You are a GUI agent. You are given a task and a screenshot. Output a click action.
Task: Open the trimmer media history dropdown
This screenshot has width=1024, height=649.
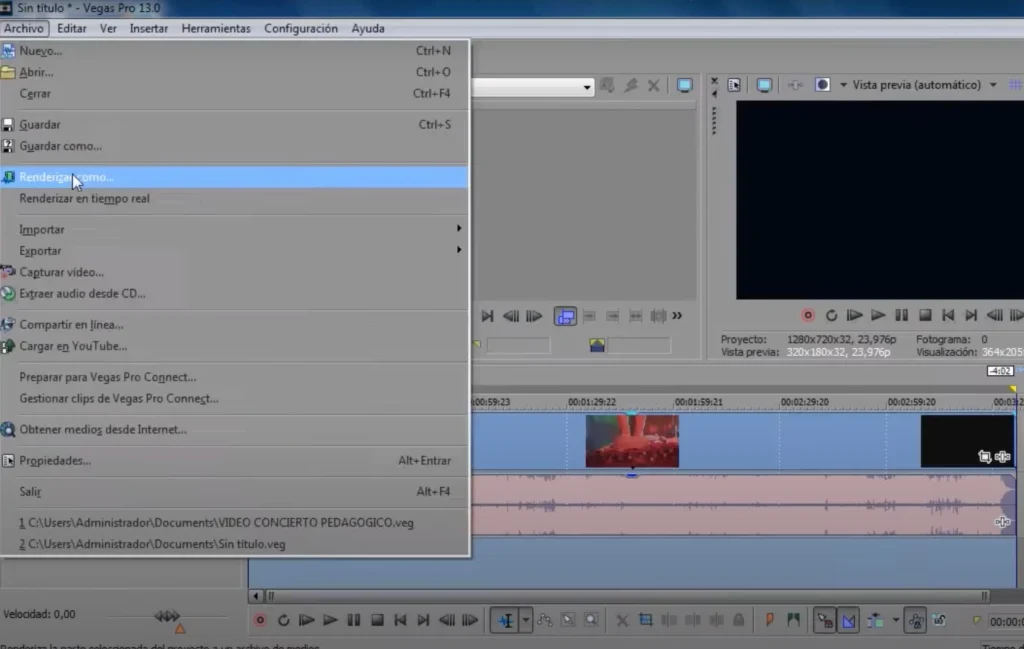click(x=587, y=86)
